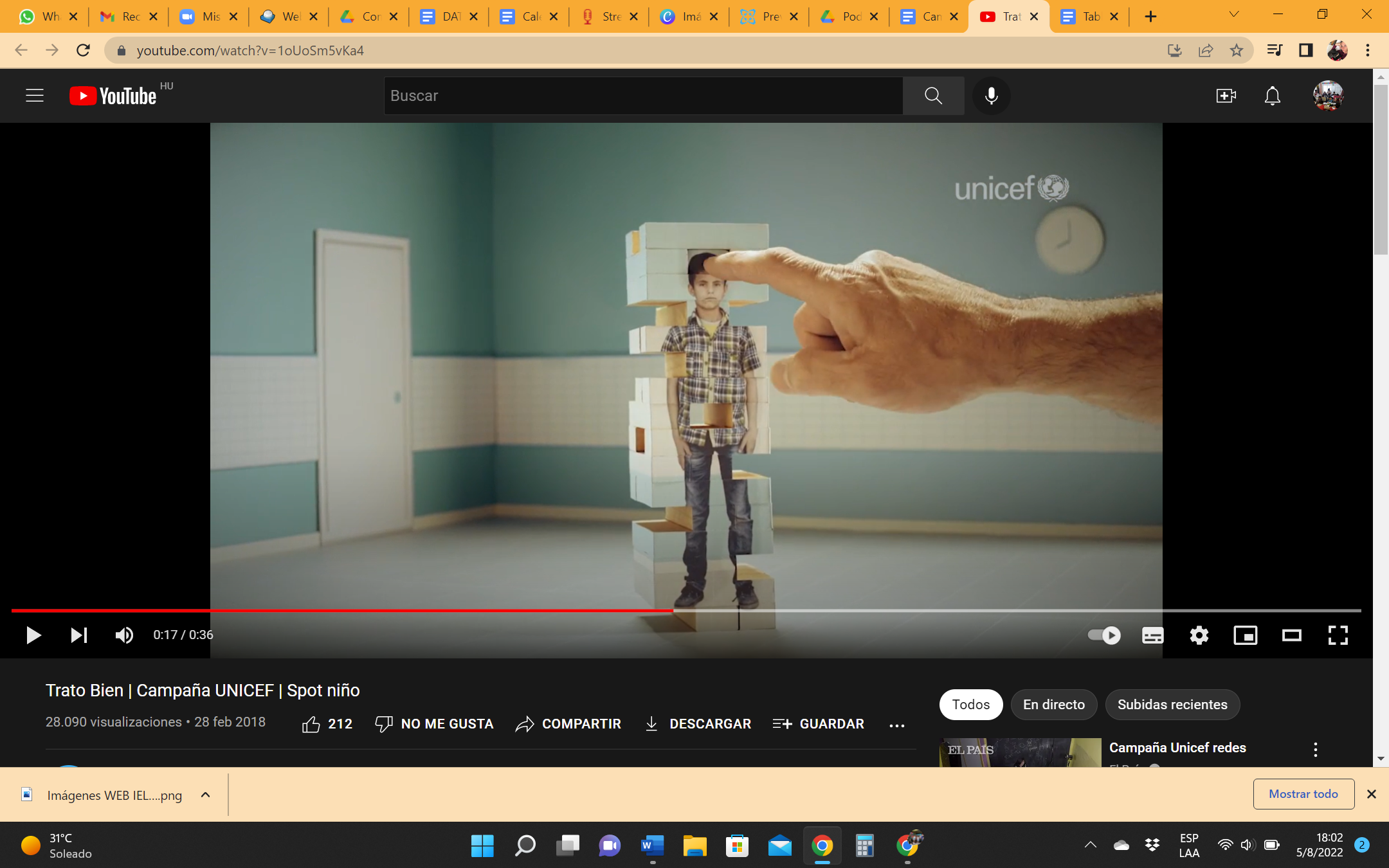
Task: Select the 'Subidas recientes' filter chip
Action: (1172, 705)
